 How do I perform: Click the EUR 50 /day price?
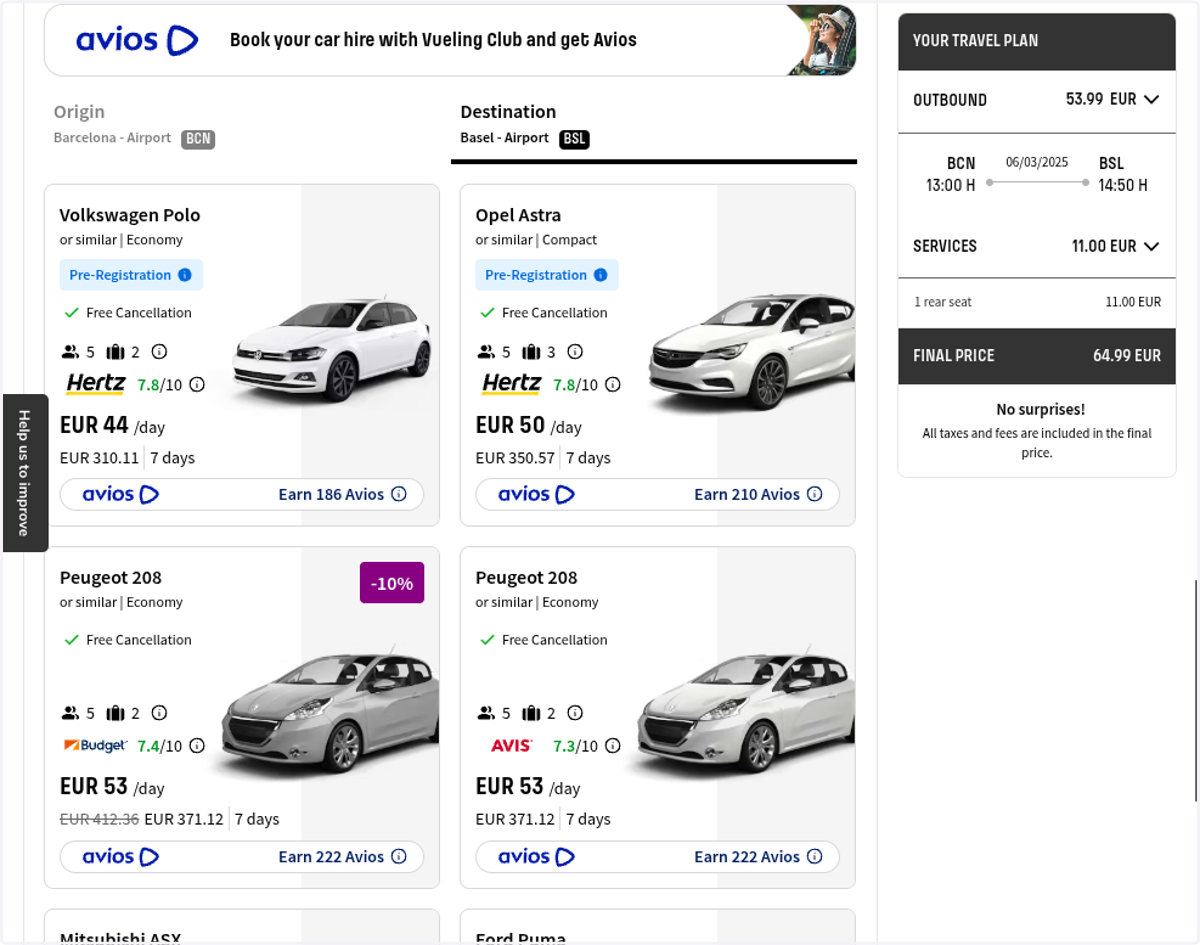tap(529, 425)
